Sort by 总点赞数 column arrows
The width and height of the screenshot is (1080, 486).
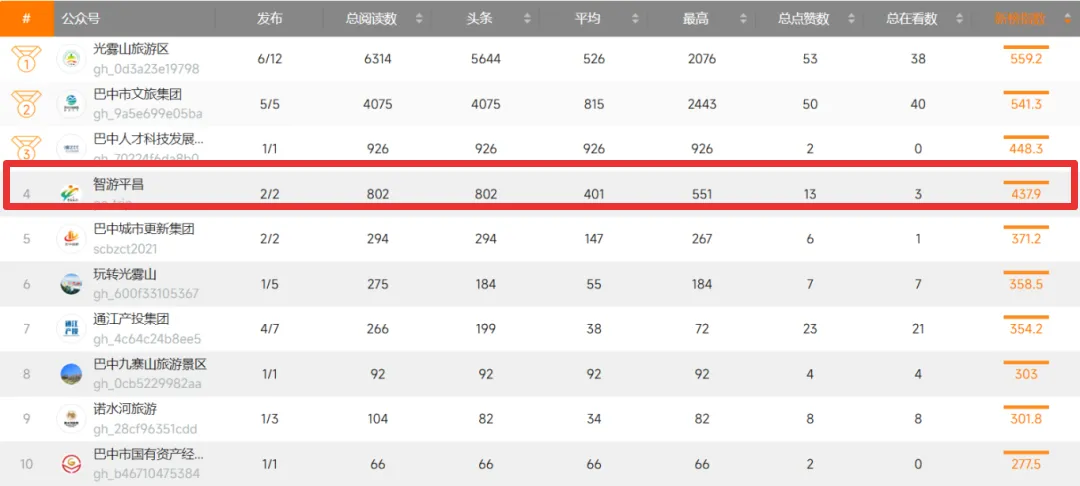pos(851,19)
